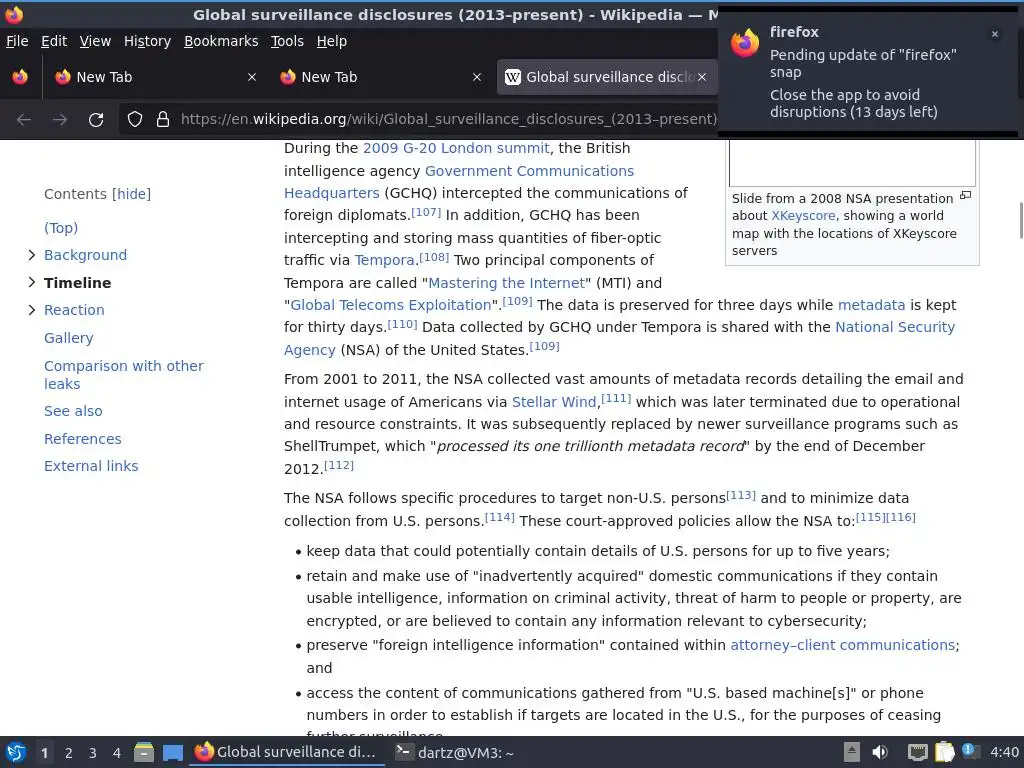Go forward with the forward arrow
1024x768 pixels.
[60, 120]
